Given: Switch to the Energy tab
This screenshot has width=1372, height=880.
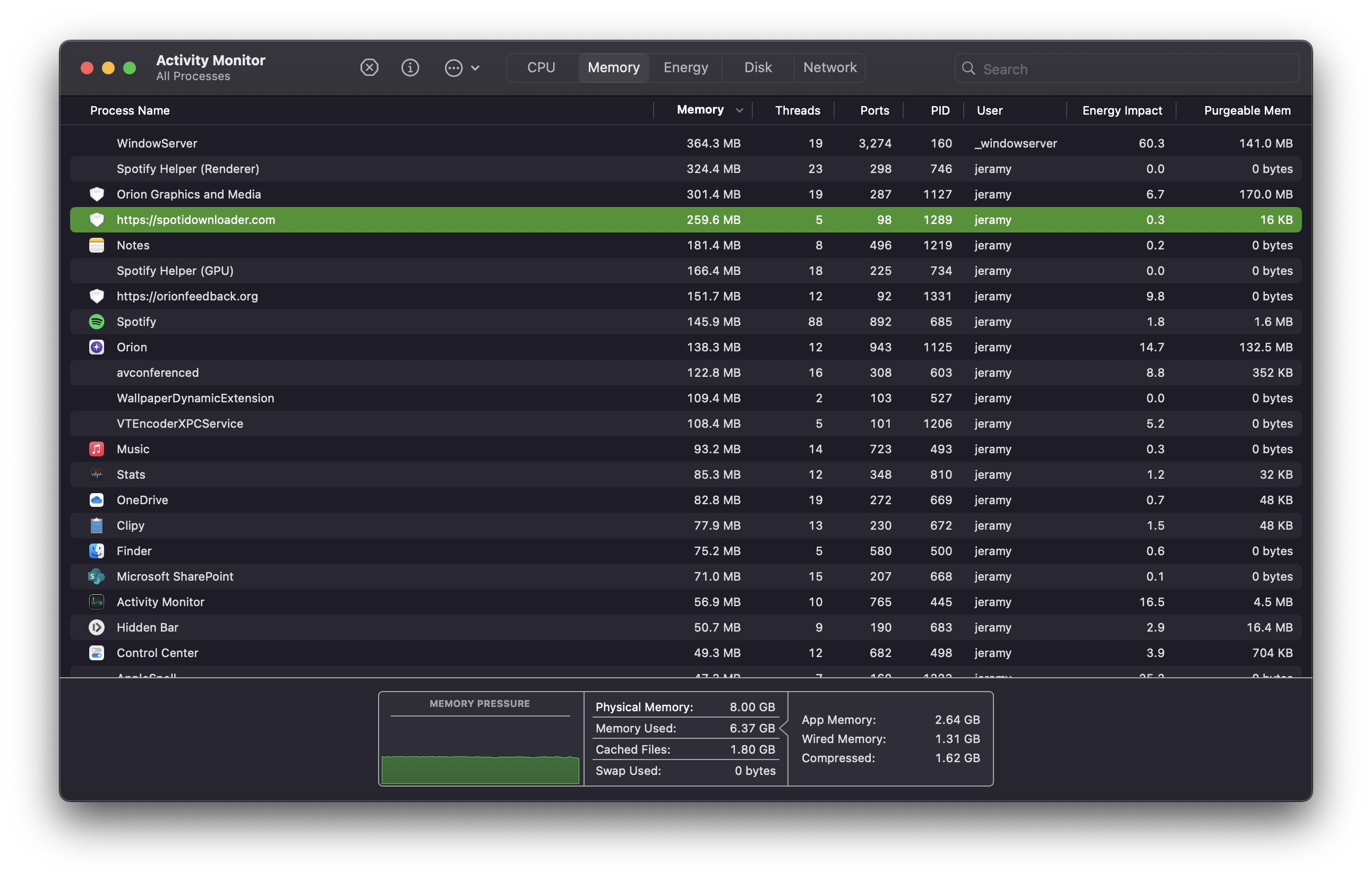Looking at the screenshot, I should pyautogui.click(x=685, y=68).
